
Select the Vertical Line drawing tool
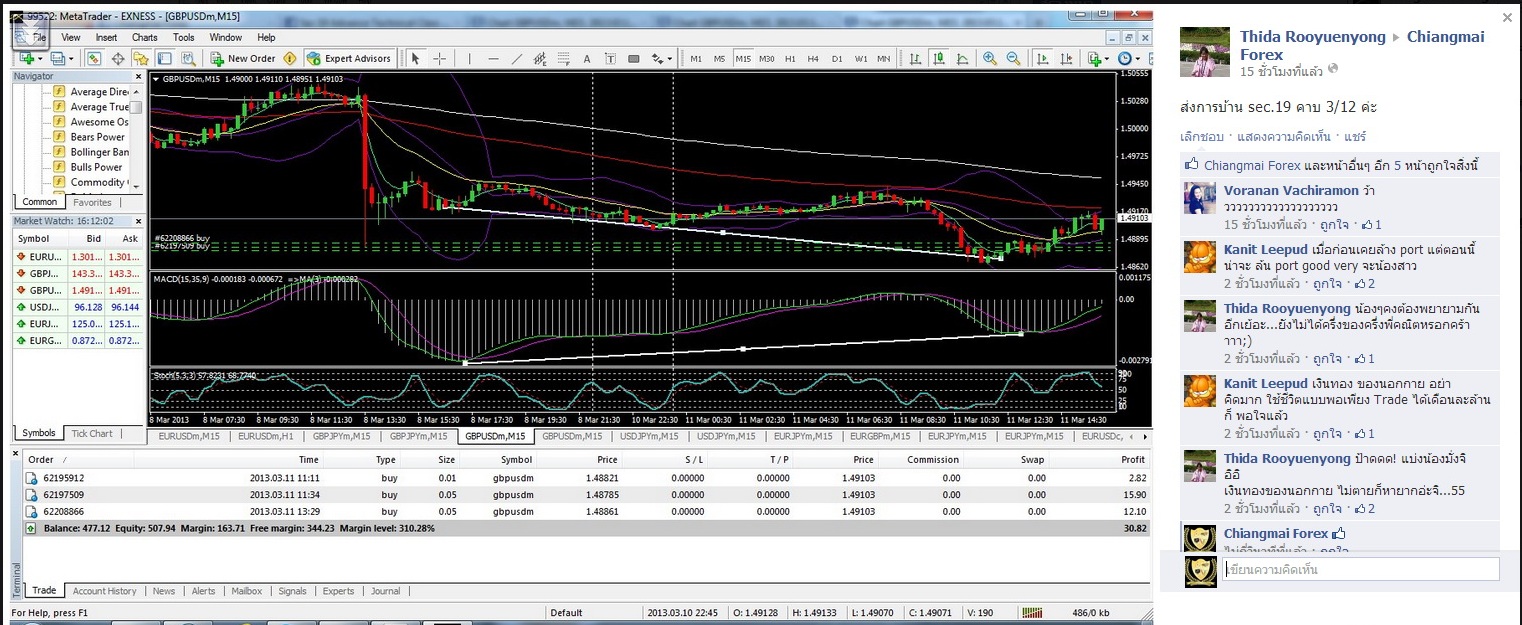click(x=470, y=58)
